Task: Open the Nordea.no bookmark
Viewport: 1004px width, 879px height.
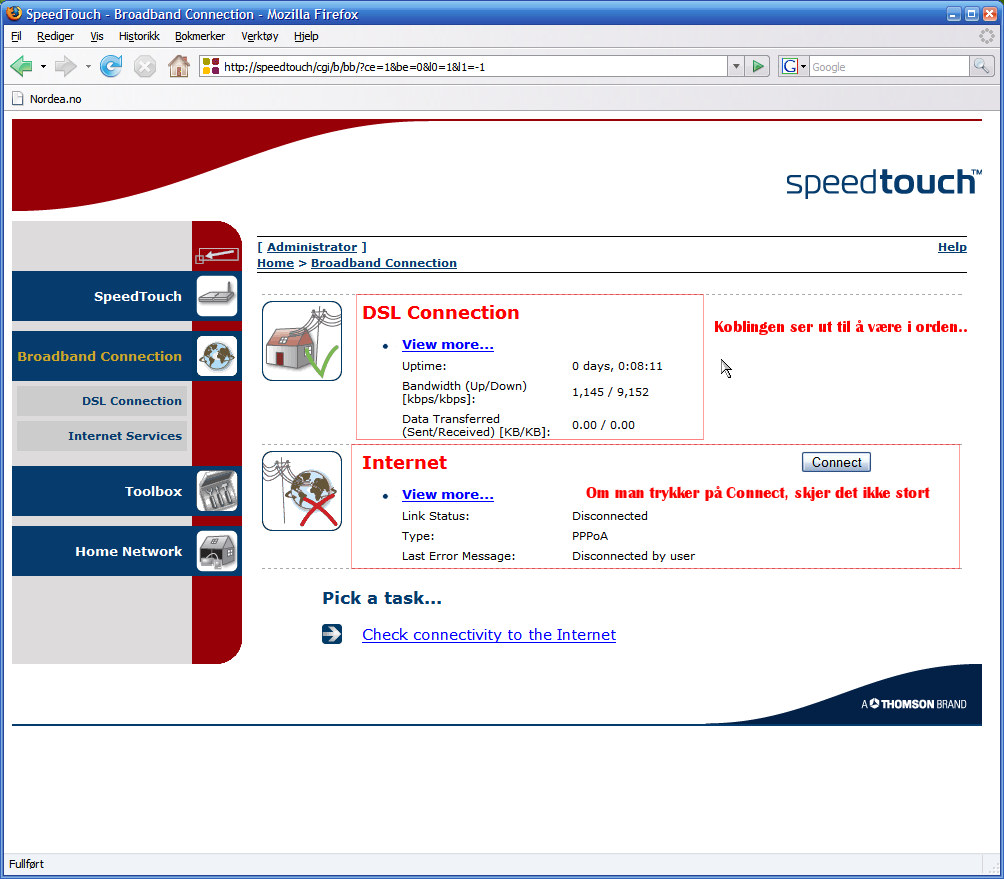Action: 55,99
